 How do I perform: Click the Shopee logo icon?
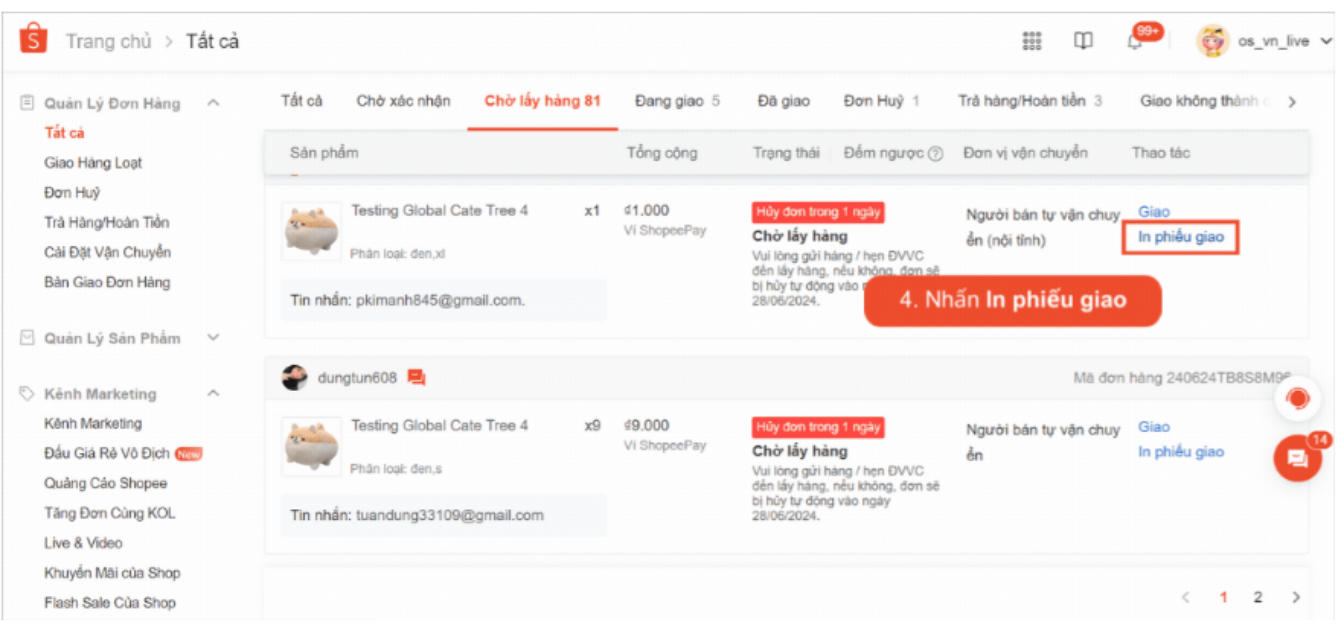[x=33, y=40]
